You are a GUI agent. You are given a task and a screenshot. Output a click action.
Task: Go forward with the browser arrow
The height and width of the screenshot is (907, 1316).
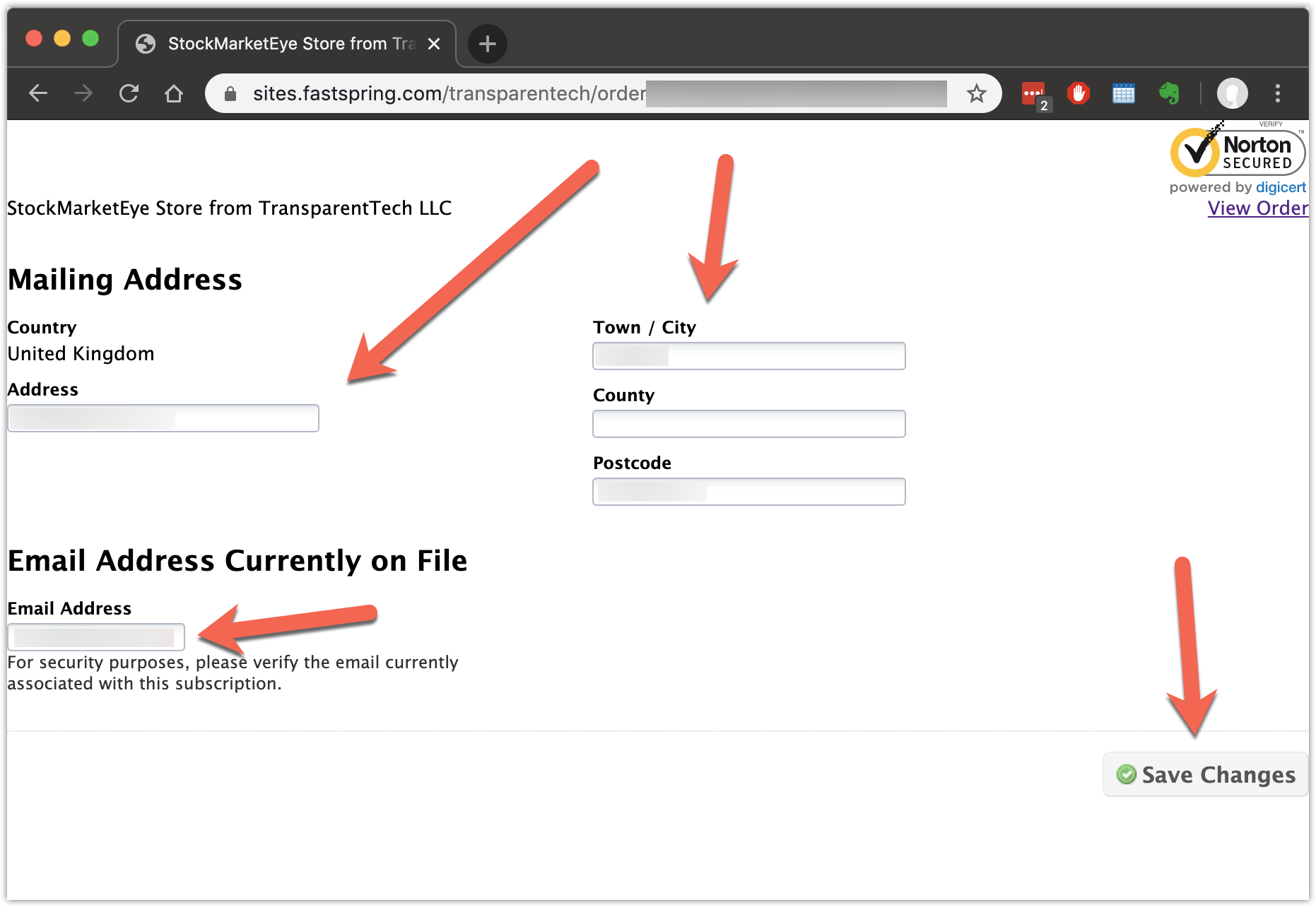[83, 93]
